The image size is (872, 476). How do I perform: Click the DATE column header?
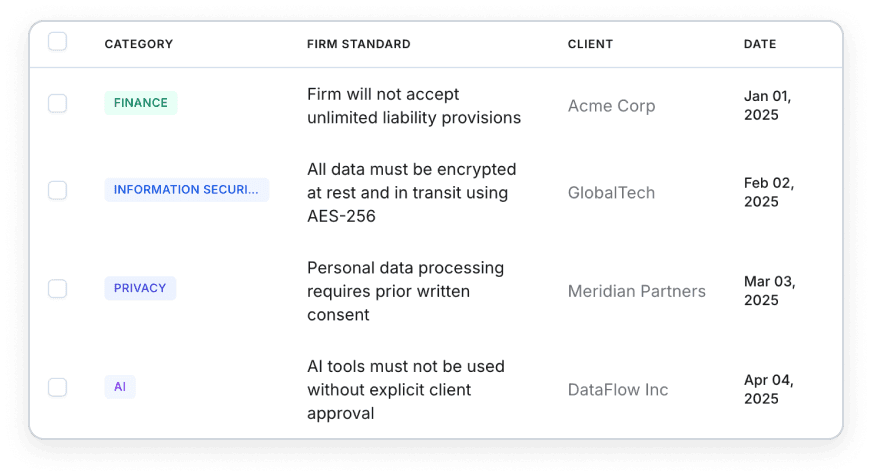point(760,44)
